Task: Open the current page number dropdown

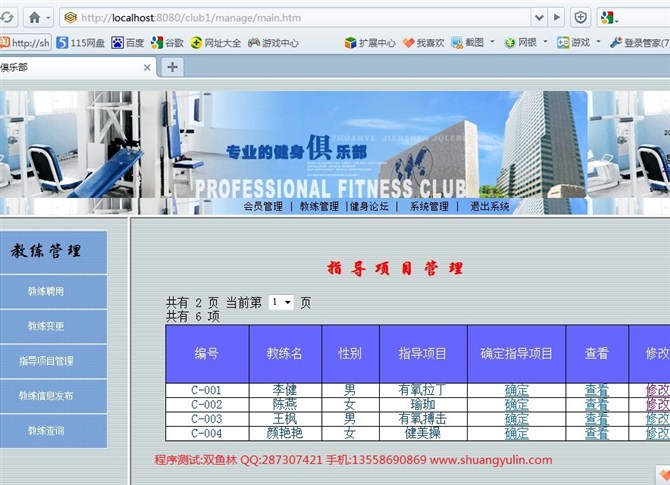Action: coord(281,303)
